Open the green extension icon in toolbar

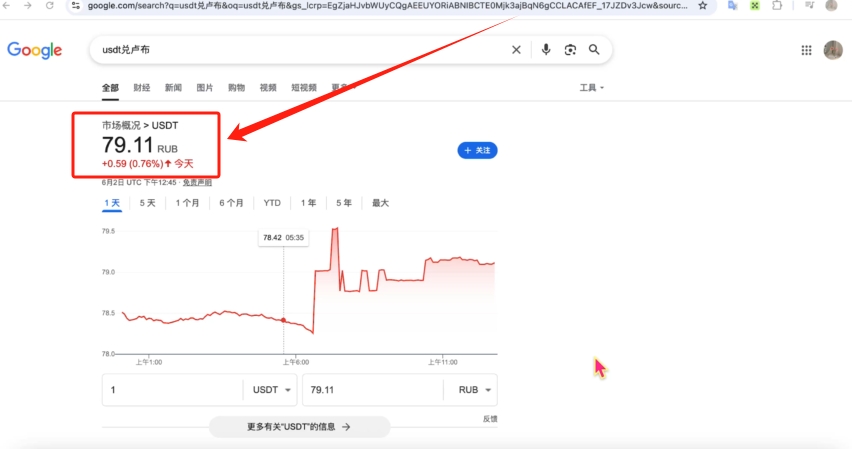(755, 5)
